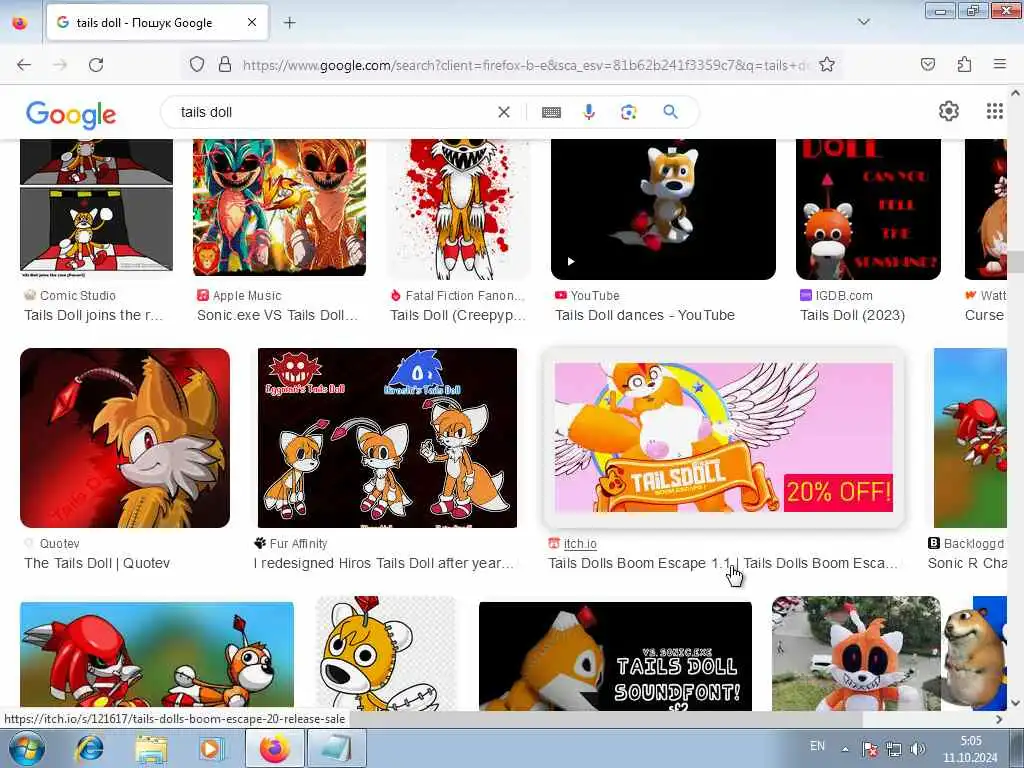Screen dimensions: 1024x768
Task: Bookmark this page with the star icon
Action: point(827,65)
